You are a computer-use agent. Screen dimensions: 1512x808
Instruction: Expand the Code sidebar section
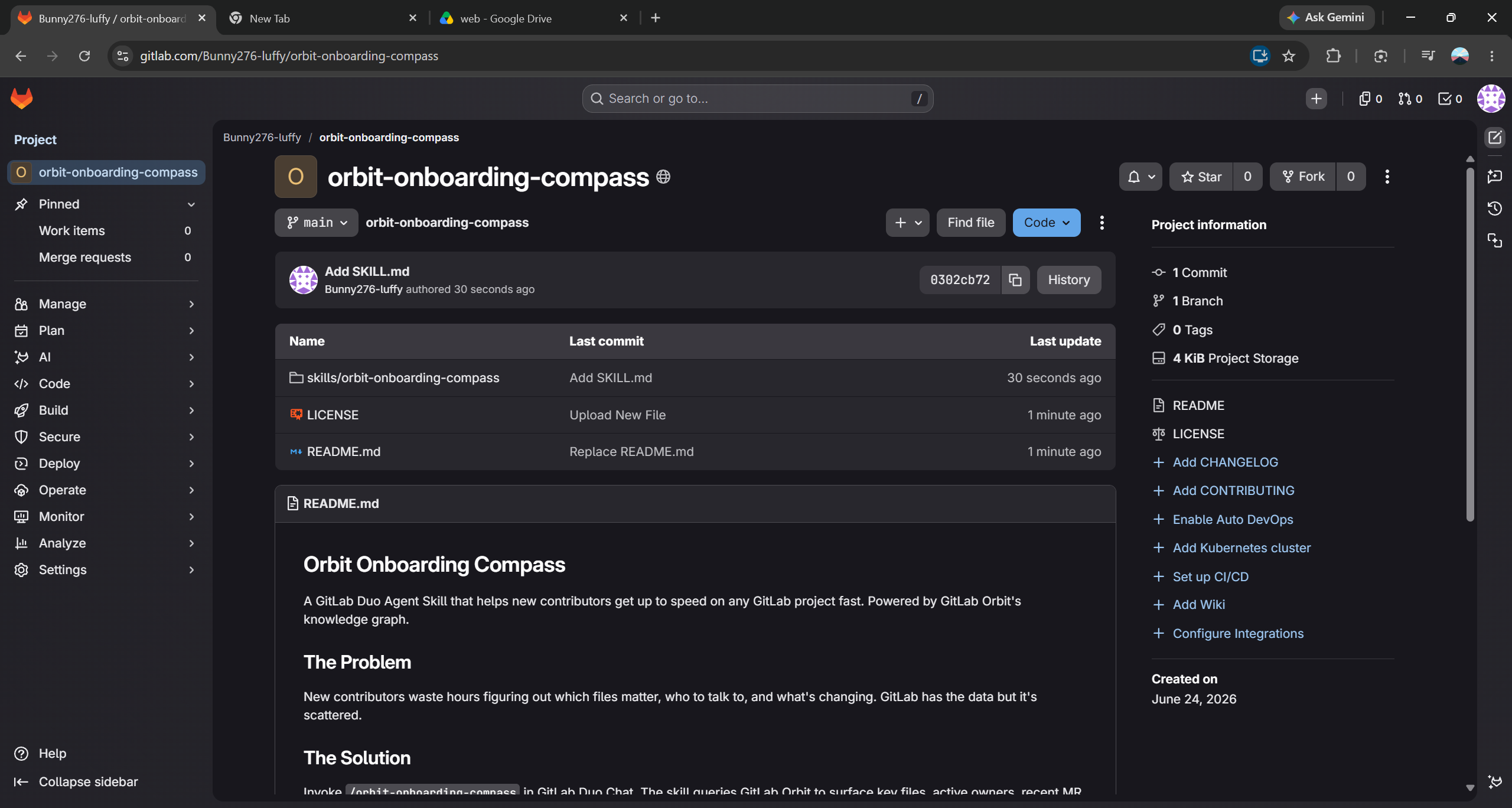(106, 384)
